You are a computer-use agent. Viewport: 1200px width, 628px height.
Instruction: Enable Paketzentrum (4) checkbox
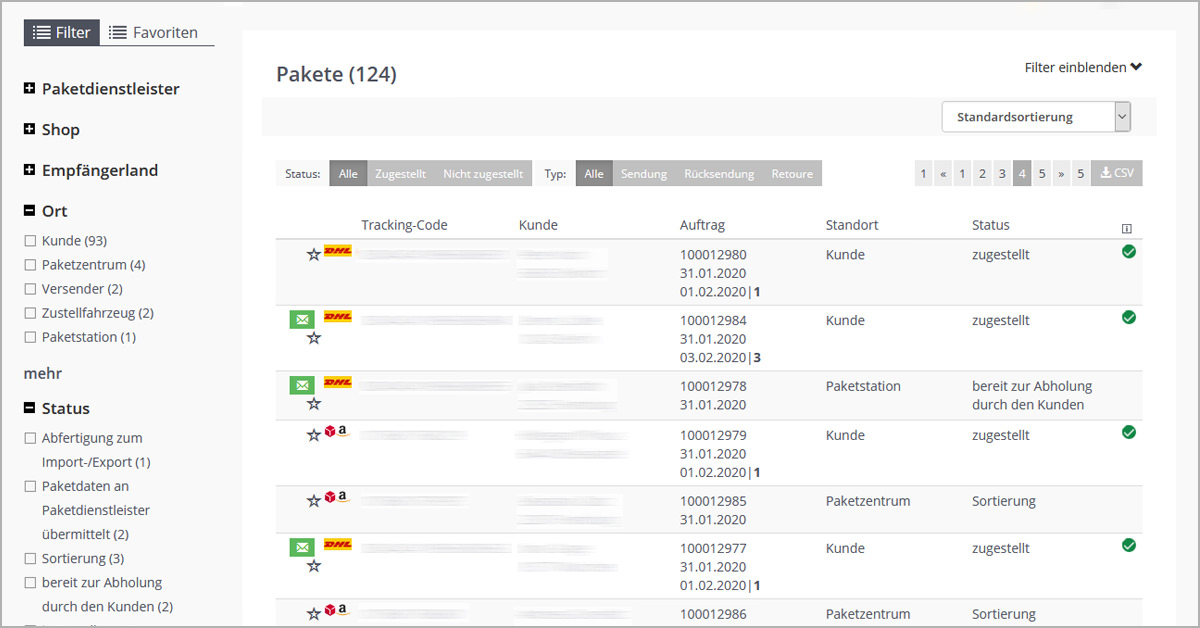click(30, 265)
